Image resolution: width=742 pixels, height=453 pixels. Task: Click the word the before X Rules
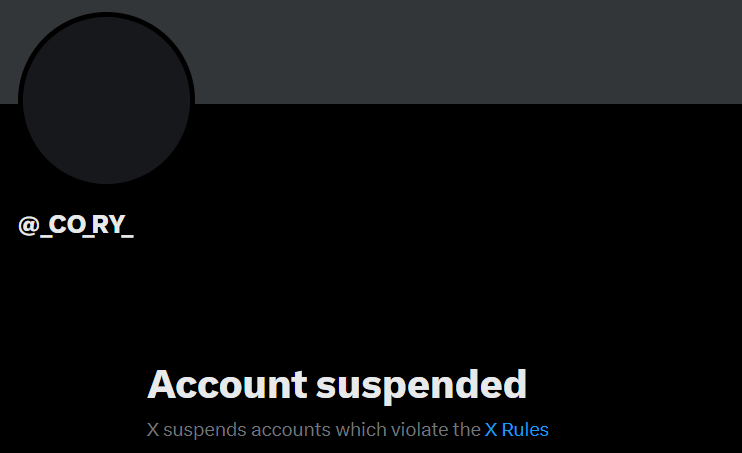pyautogui.click(x=467, y=430)
